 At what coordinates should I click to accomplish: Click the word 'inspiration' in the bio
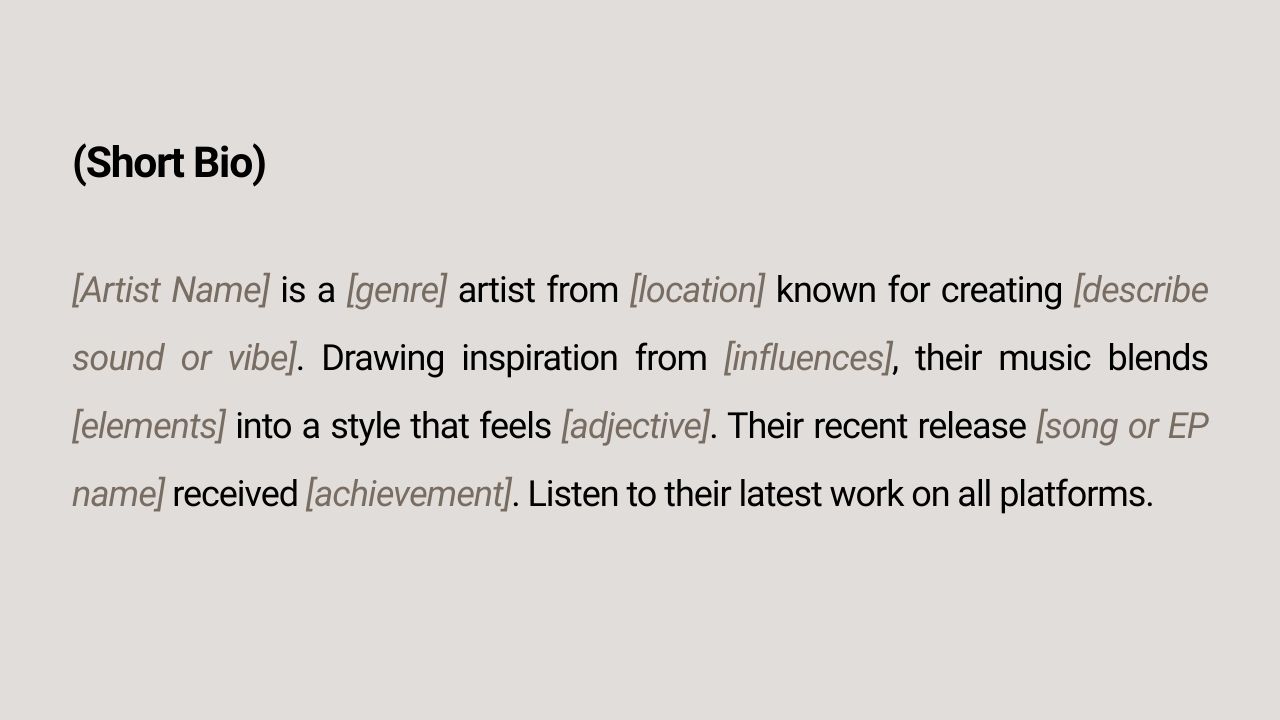click(539, 358)
